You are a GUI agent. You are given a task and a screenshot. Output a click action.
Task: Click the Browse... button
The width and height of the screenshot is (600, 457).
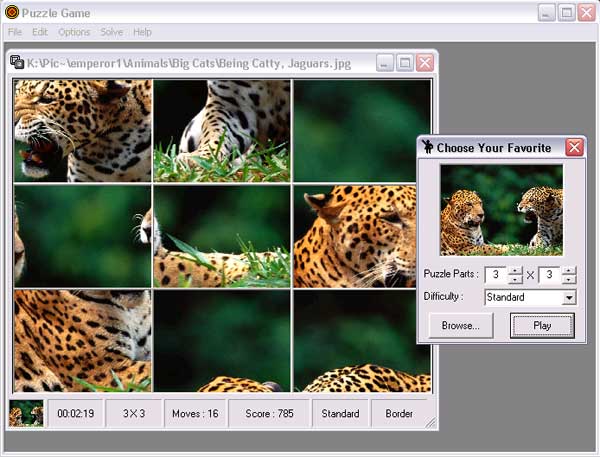point(461,325)
